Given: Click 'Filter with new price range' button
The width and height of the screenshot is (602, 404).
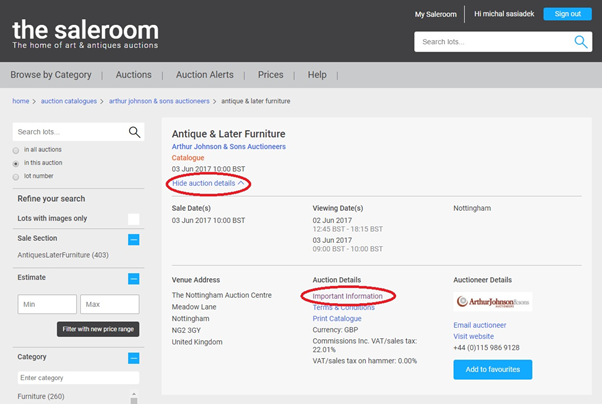Looking at the screenshot, I should pyautogui.click(x=98, y=329).
